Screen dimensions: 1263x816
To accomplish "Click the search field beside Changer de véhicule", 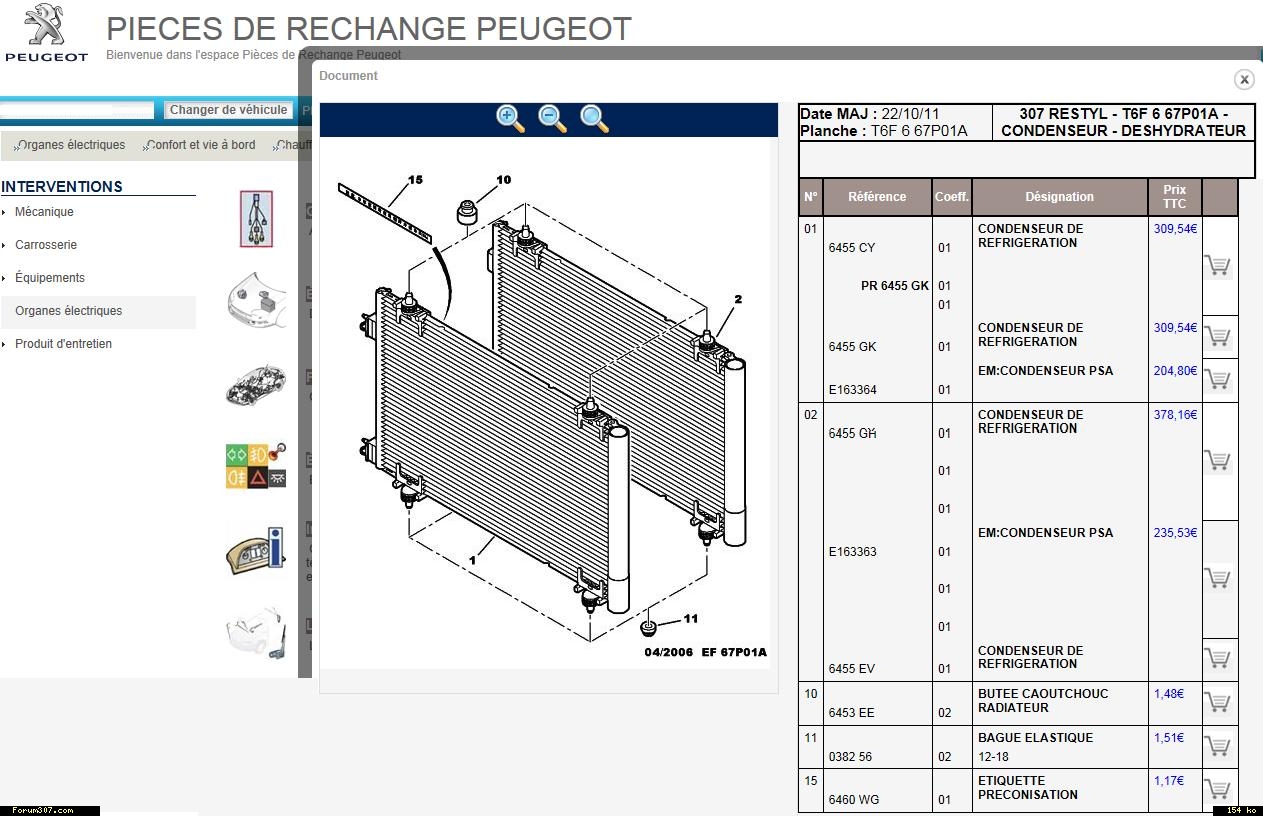I will pyautogui.click(x=77, y=110).
